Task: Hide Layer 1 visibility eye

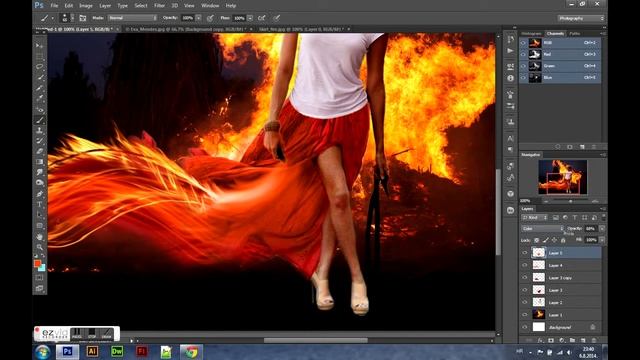Action: click(x=524, y=315)
